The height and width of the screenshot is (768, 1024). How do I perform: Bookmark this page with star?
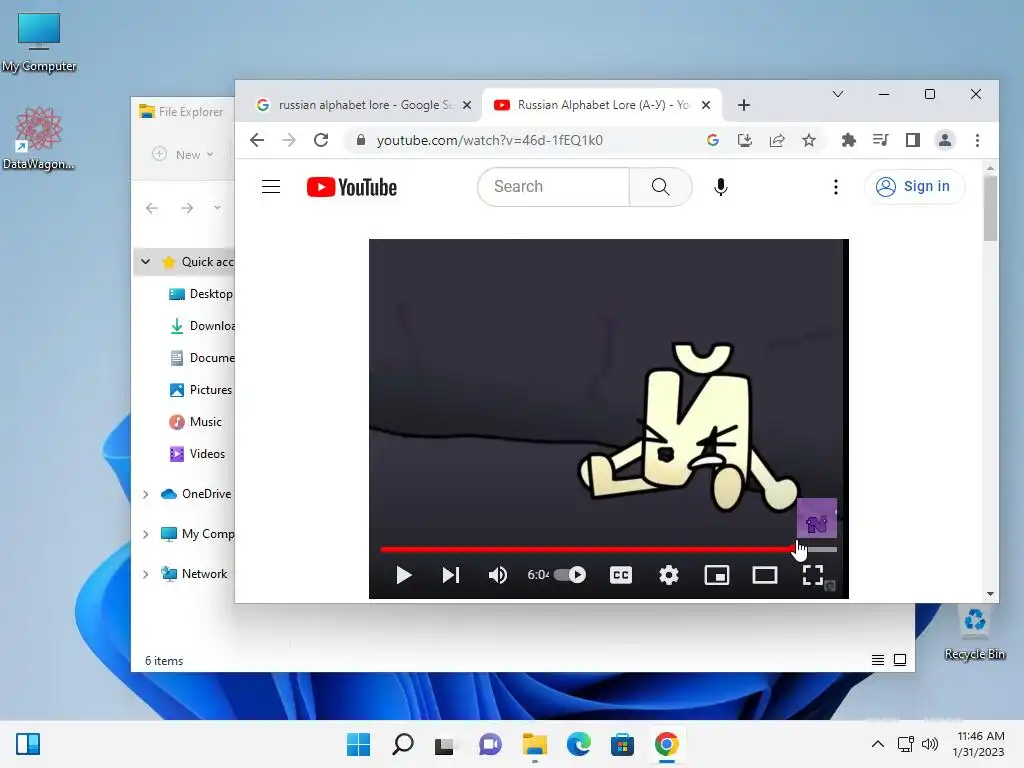pos(808,140)
